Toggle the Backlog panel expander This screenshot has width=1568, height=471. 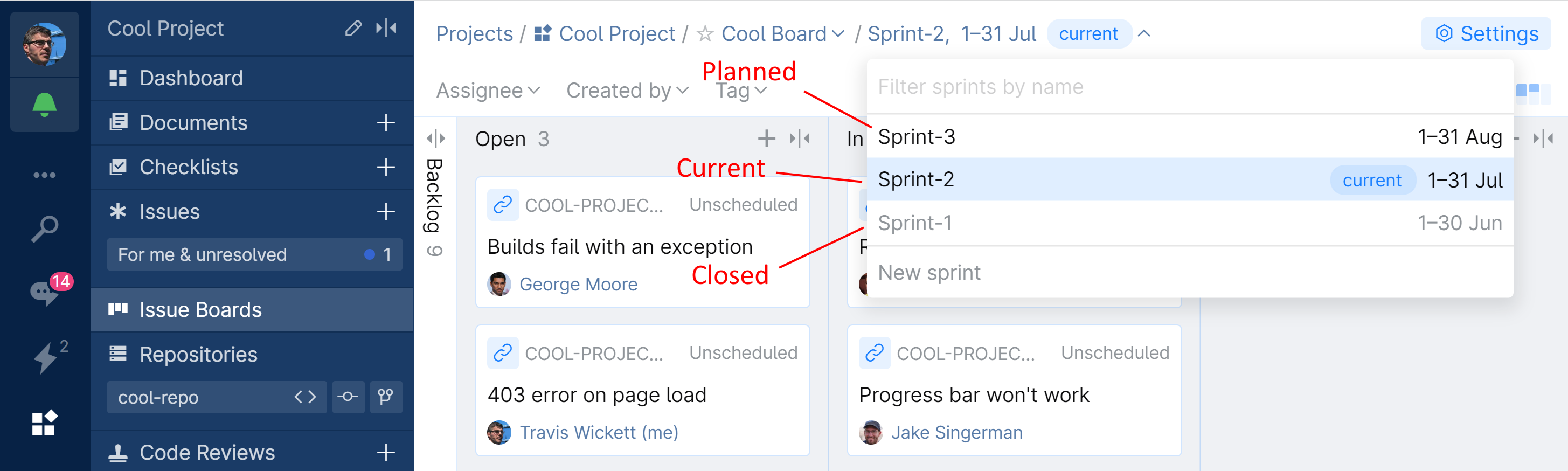[x=435, y=138]
